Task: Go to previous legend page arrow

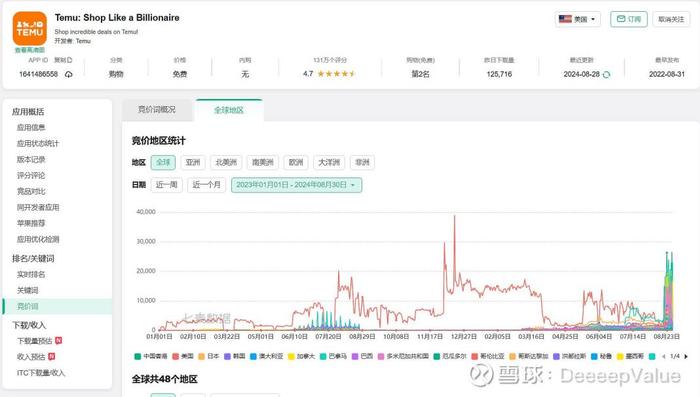Action: tap(664, 356)
